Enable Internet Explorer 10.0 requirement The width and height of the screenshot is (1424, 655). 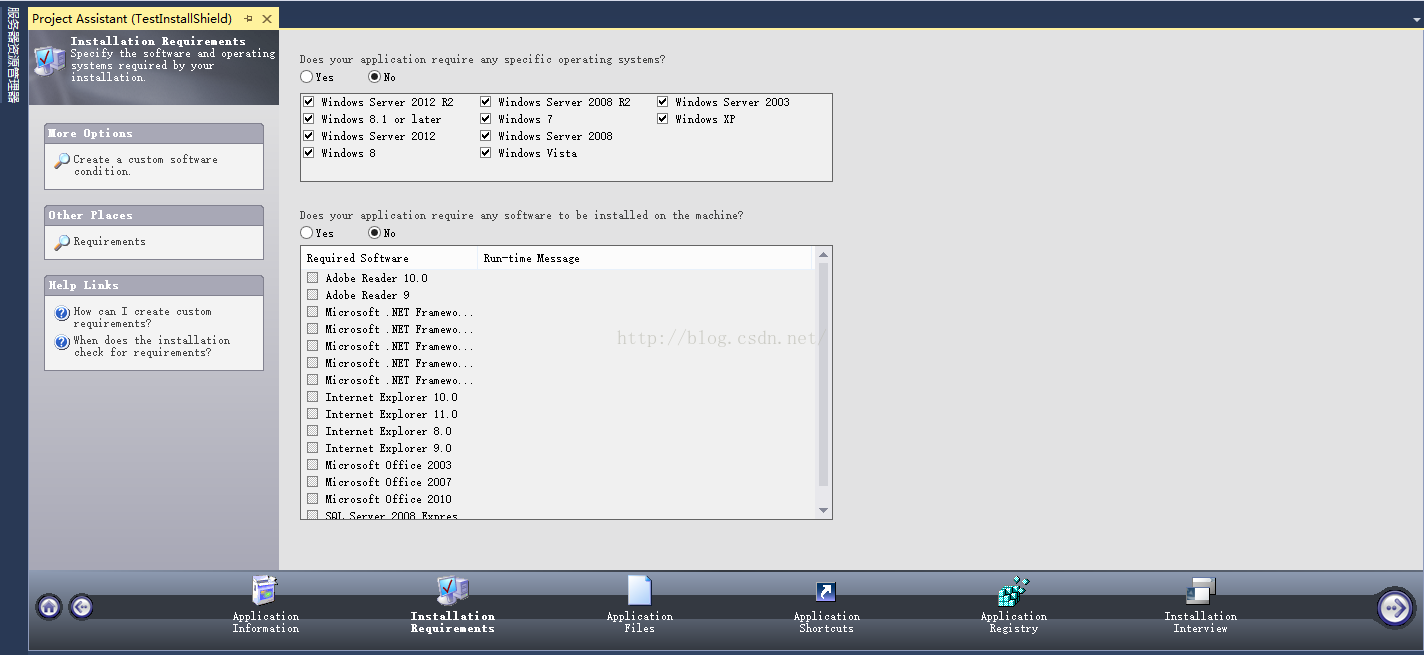(x=313, y=397)
